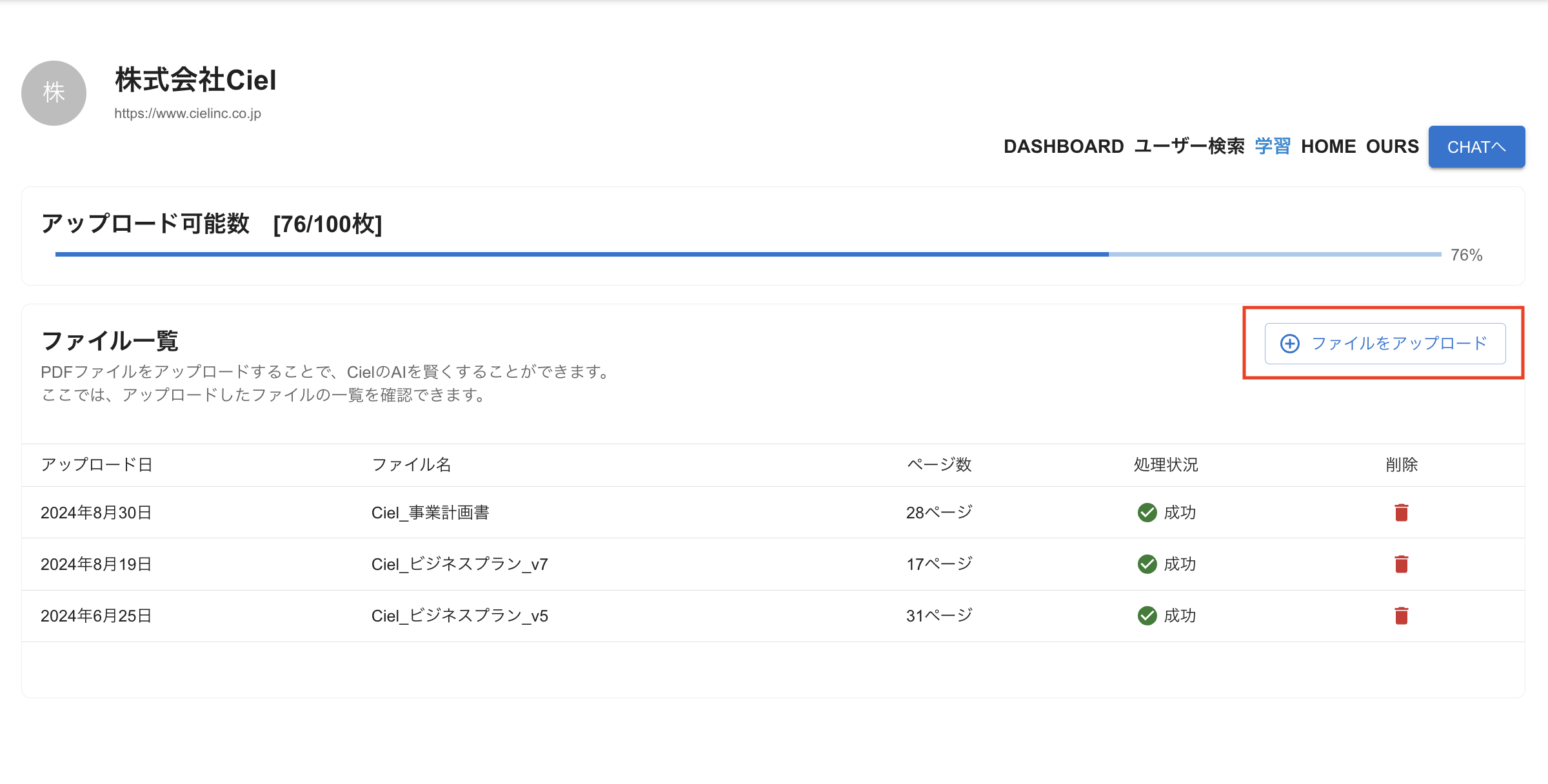Click the ファイルをアップロード button
Image resolution: width=1548 pixels, height=784 pixels.
pos(1385,344)
